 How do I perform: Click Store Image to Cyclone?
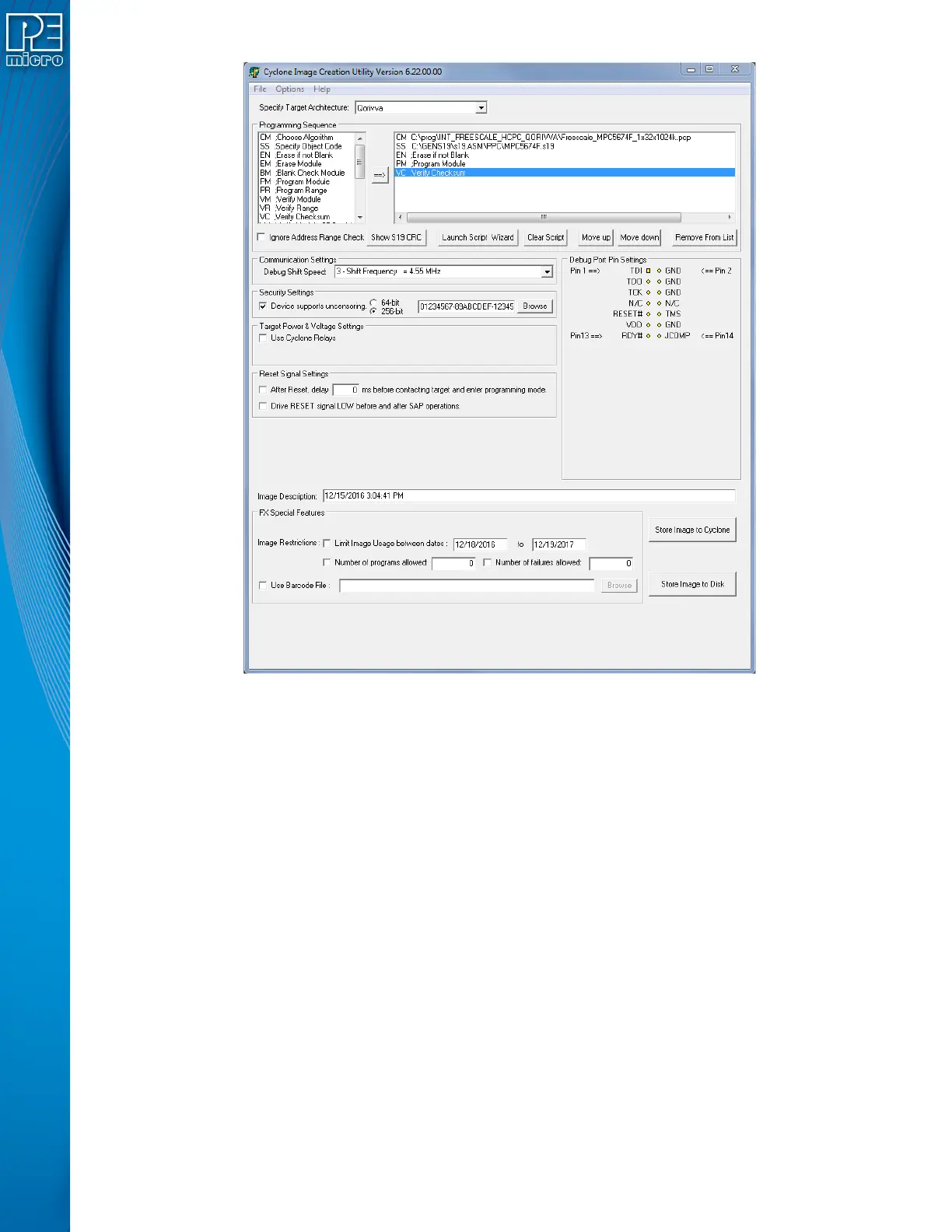[692, 530]
